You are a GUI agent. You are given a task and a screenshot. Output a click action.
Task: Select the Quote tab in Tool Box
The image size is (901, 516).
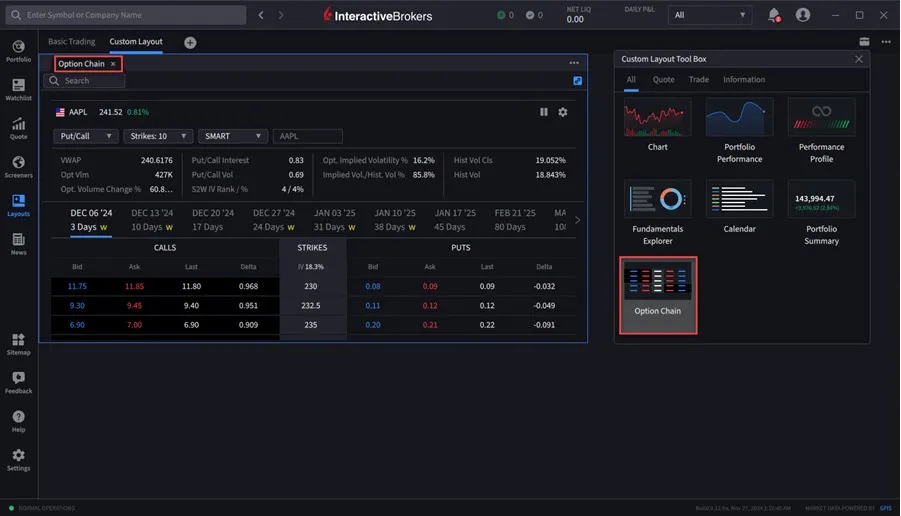pyautogui.click(x=664, y=79)
